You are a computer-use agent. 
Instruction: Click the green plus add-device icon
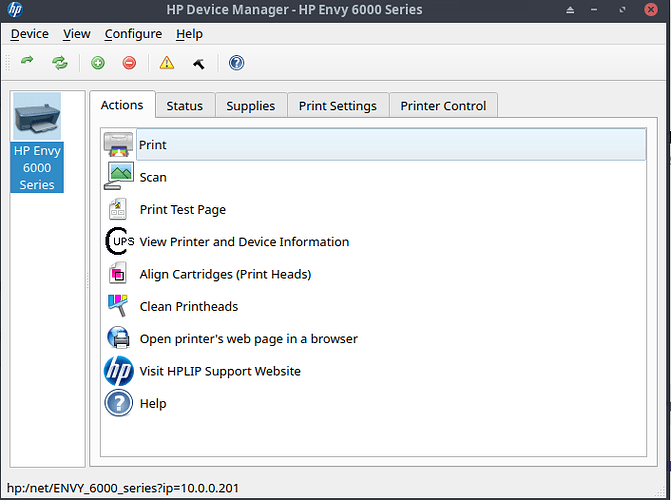click(x=98, y=63)
